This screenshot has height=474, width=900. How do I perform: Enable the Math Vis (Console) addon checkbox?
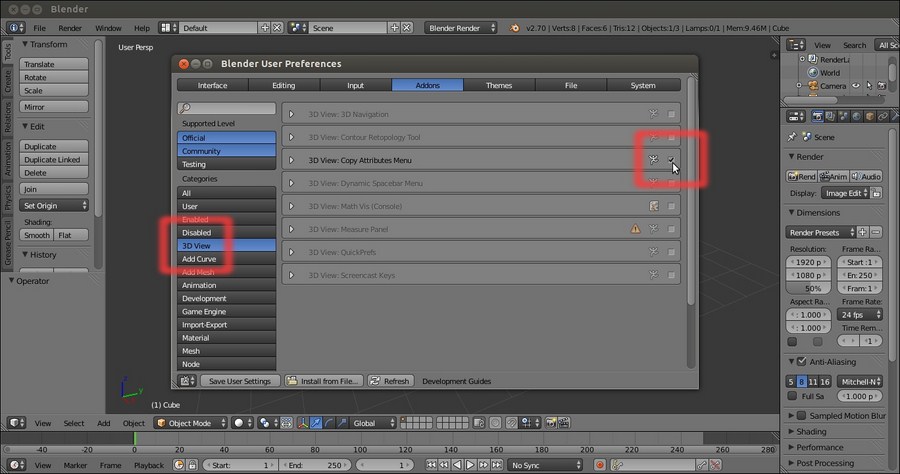671,206
